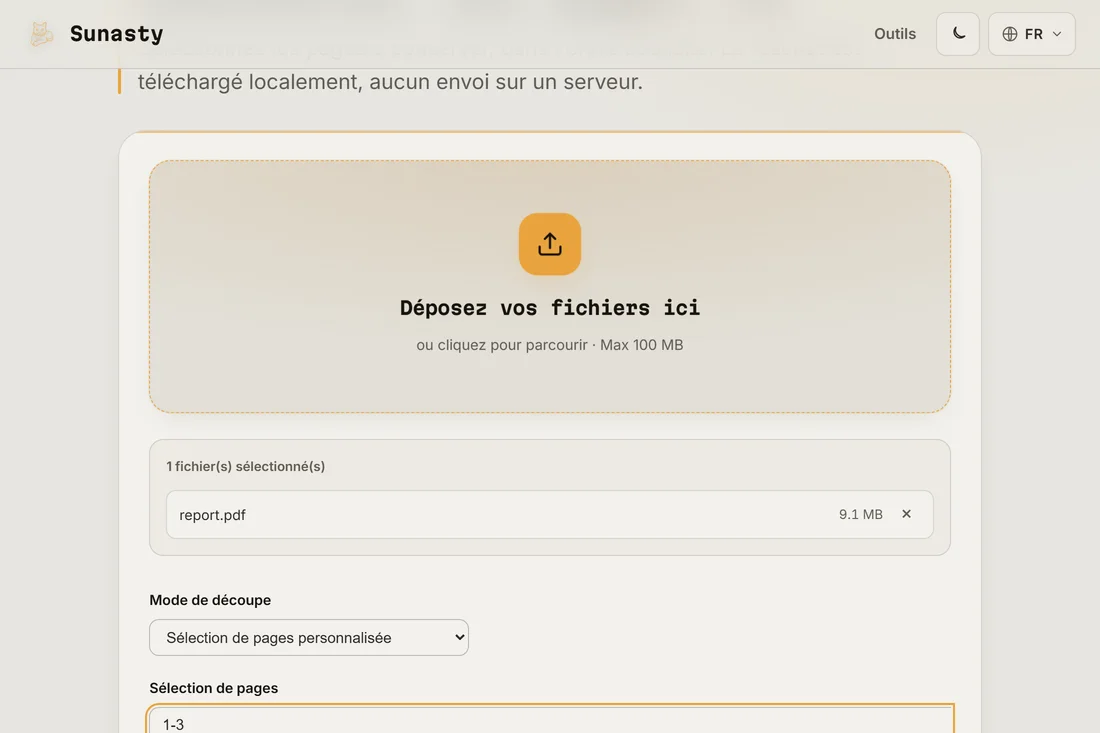The height and width of the screenshot is (733, 1100).
Task: Click the 'Sélection de pages' label
Action: (x=213, y=688)
